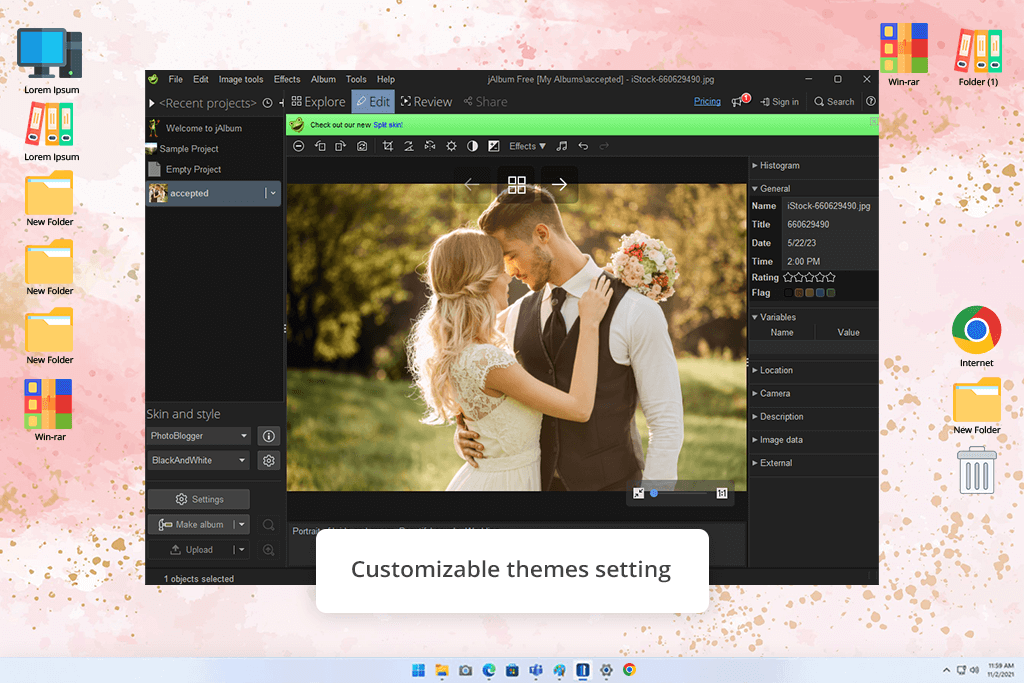Image resolution: width=1024 pixels, height=683 pixels.
Task: Click the camera refresh icon in edit toolbar
Action: pos(362,146)
